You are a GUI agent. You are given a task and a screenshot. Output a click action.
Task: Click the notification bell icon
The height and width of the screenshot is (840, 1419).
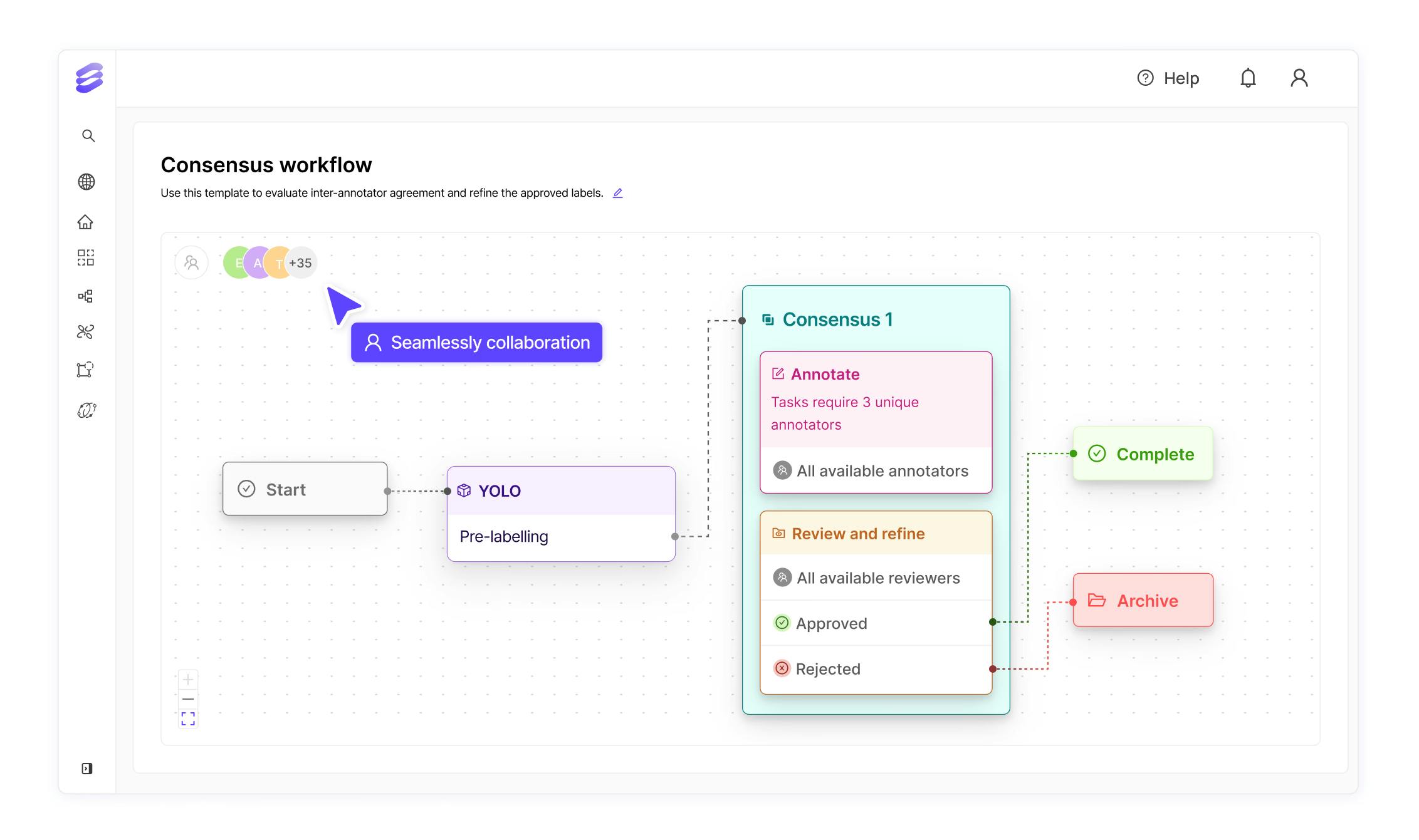[1248, 78]
